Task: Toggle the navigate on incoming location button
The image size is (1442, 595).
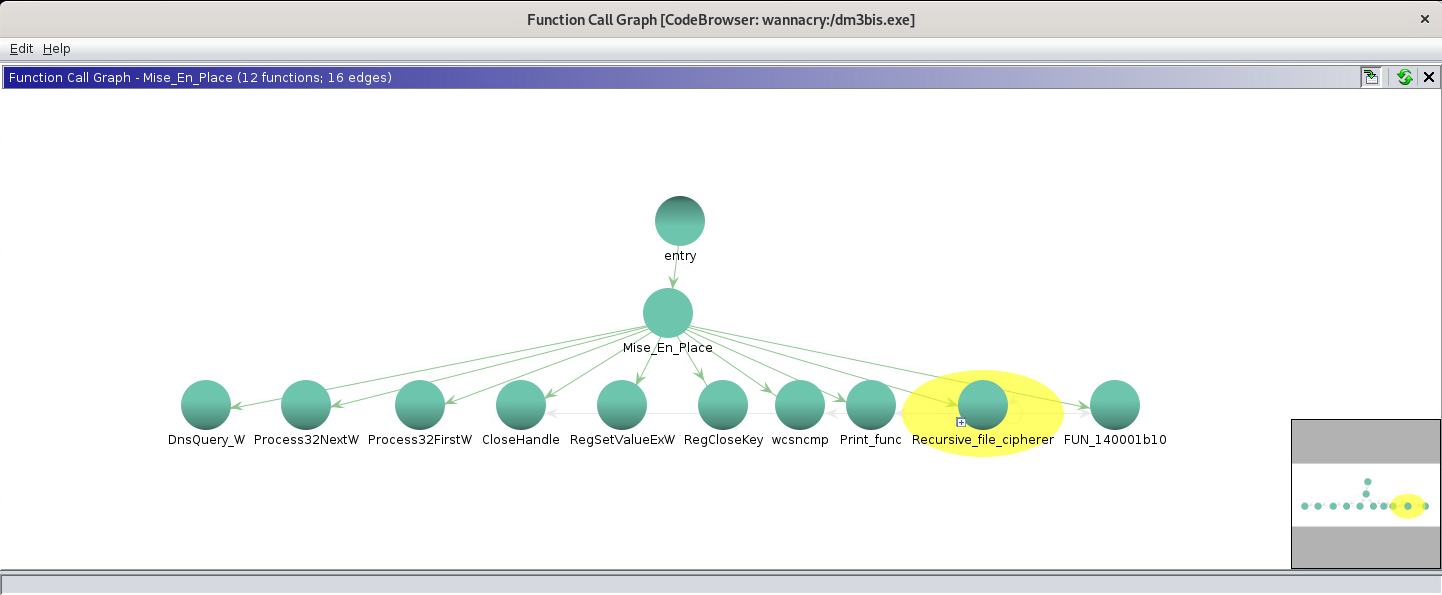Action: [x=1371, y=77]
